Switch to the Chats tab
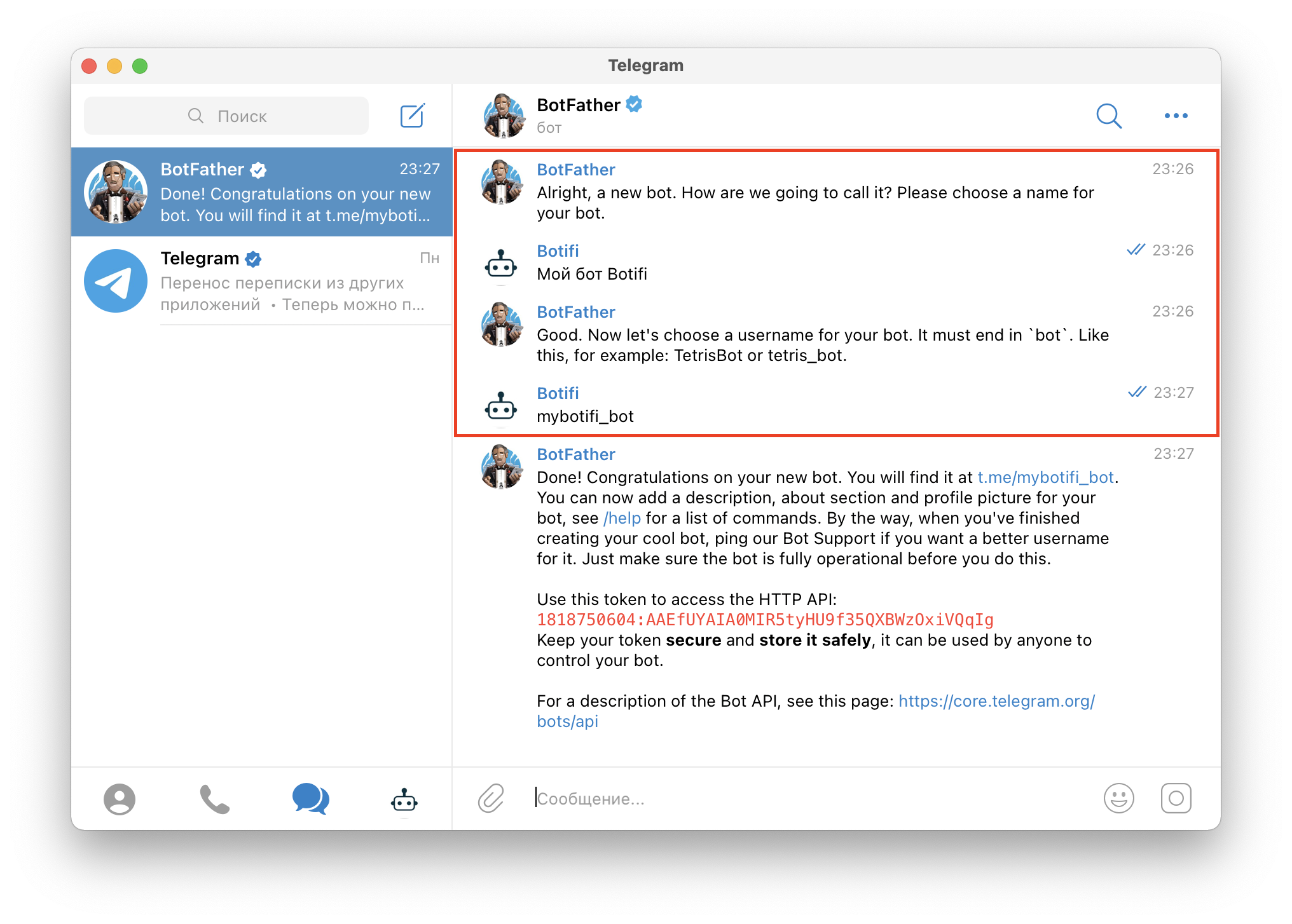The image size is (1292, 924). pyautogui.click(x=311, y=799)
